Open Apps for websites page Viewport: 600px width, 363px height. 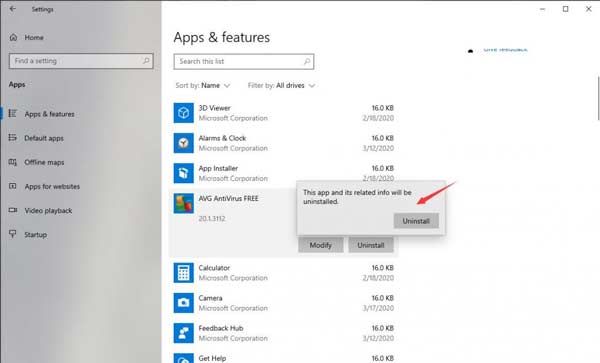(52, 186)
